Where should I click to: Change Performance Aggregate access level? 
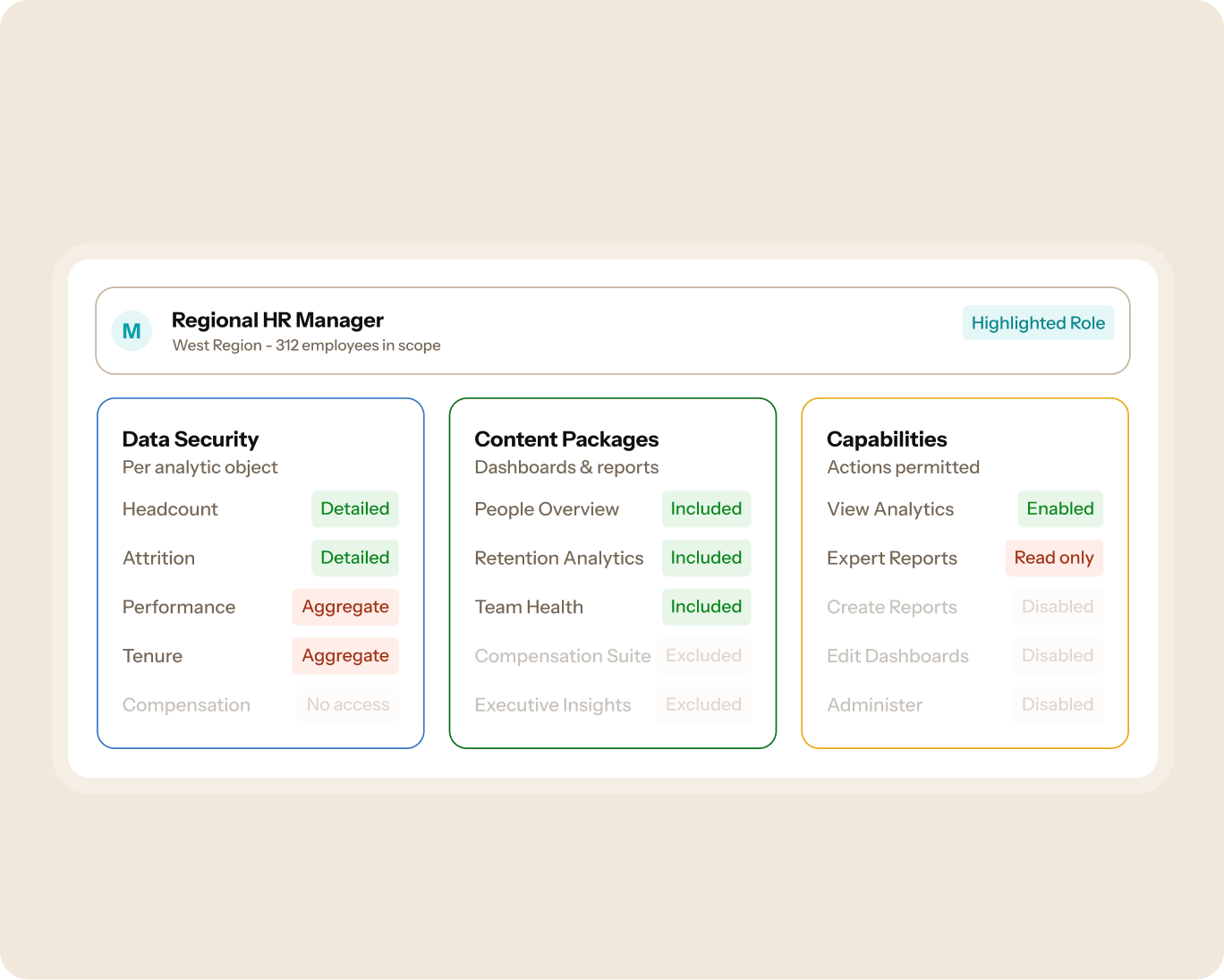tap(345, 607)
